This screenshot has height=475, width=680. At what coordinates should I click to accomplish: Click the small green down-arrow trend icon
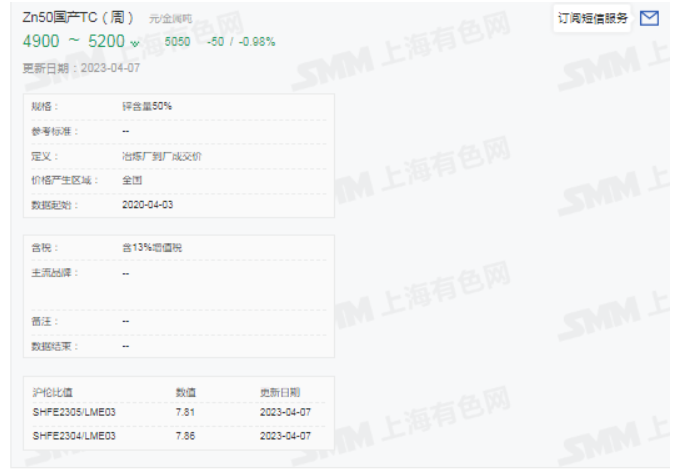[x=135, y=43]
